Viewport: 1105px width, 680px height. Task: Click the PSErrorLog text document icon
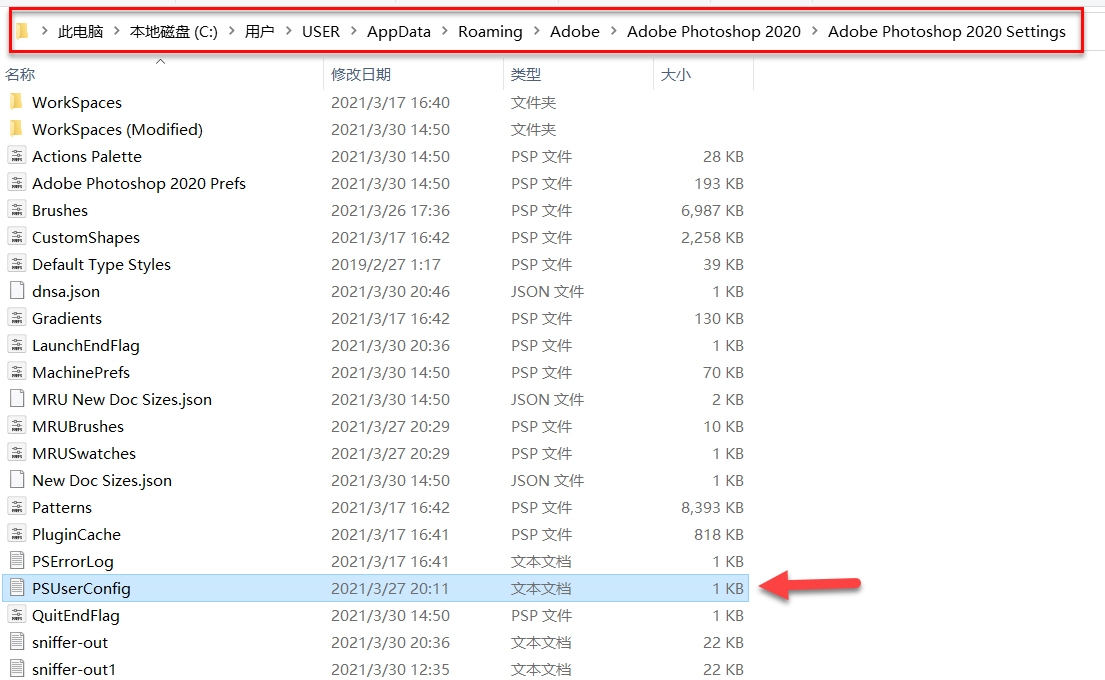(x=15, y=561)
